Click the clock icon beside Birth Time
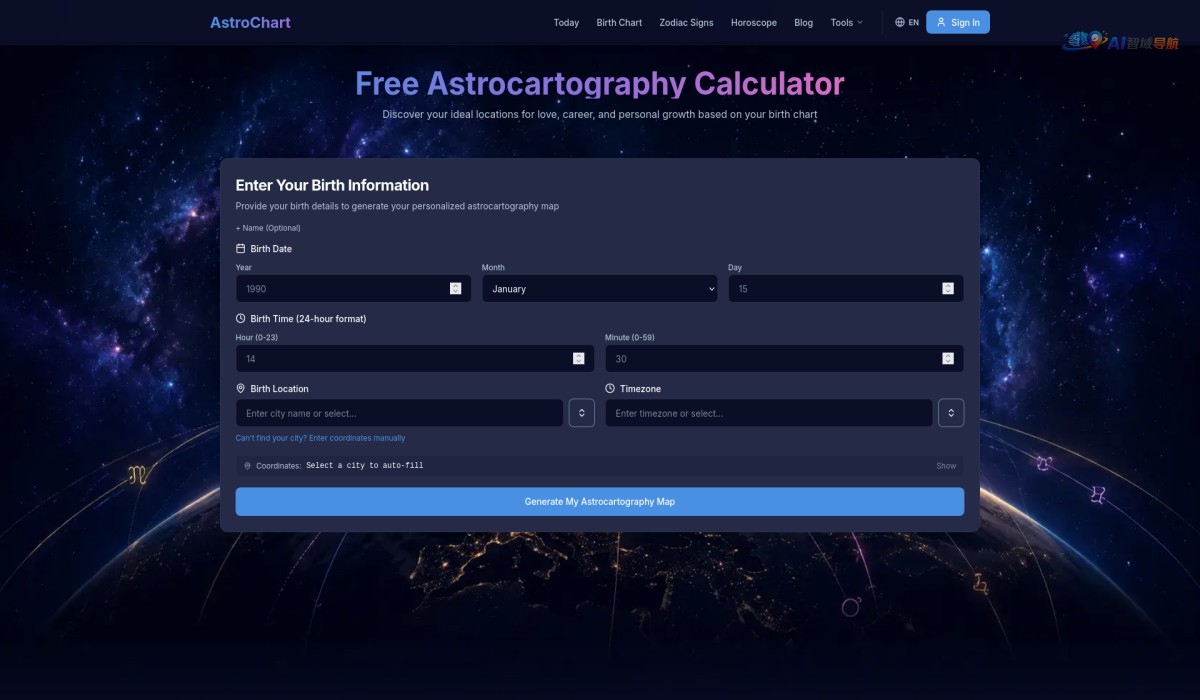Image resolution: width=1200 pixels, height=700 pixels. click(240, 318)
